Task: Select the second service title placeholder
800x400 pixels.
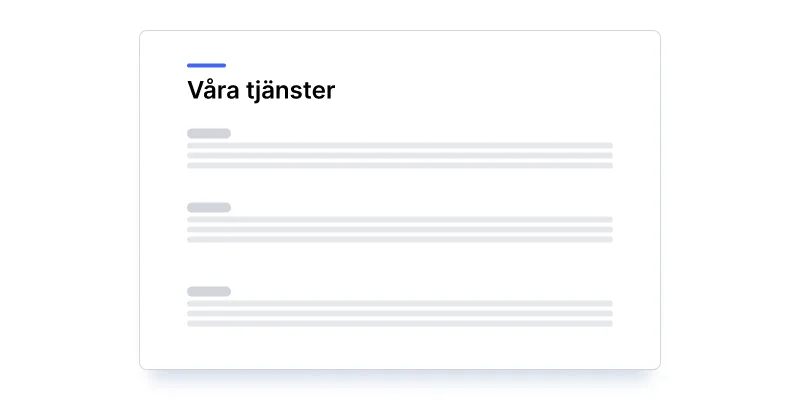Action: click(208, 207)
